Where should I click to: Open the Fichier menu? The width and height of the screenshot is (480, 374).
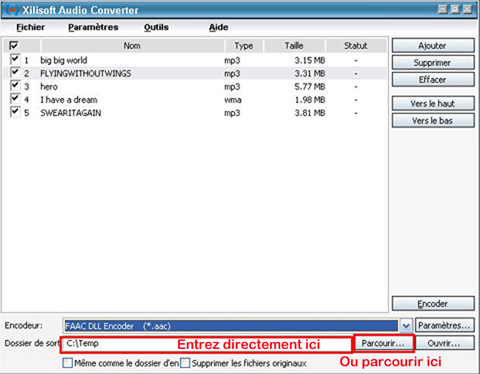pyautogui.click(x=30, y=27)
